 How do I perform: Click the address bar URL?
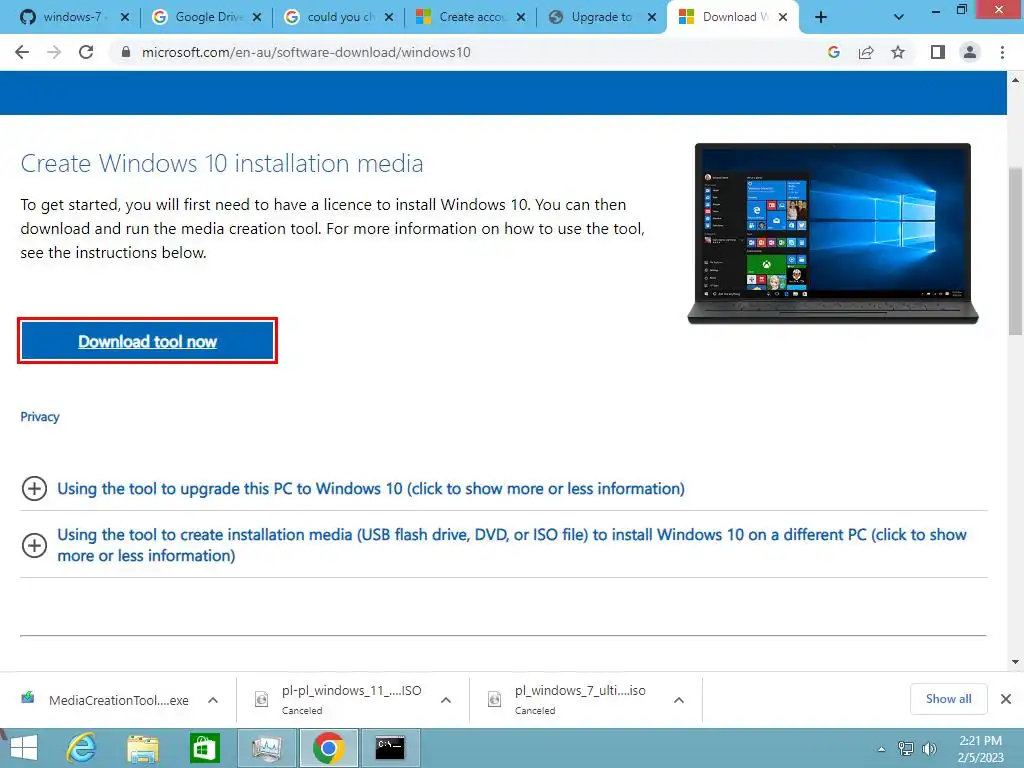pyautogui.click(x=306, y=52)
